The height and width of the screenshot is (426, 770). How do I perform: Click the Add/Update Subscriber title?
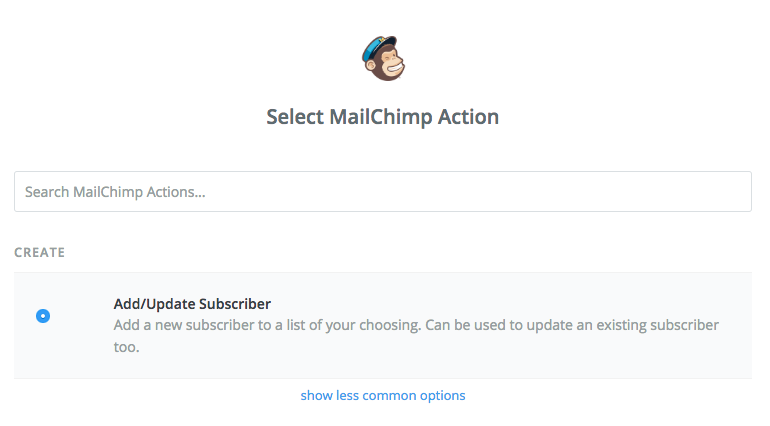point(192,303)
